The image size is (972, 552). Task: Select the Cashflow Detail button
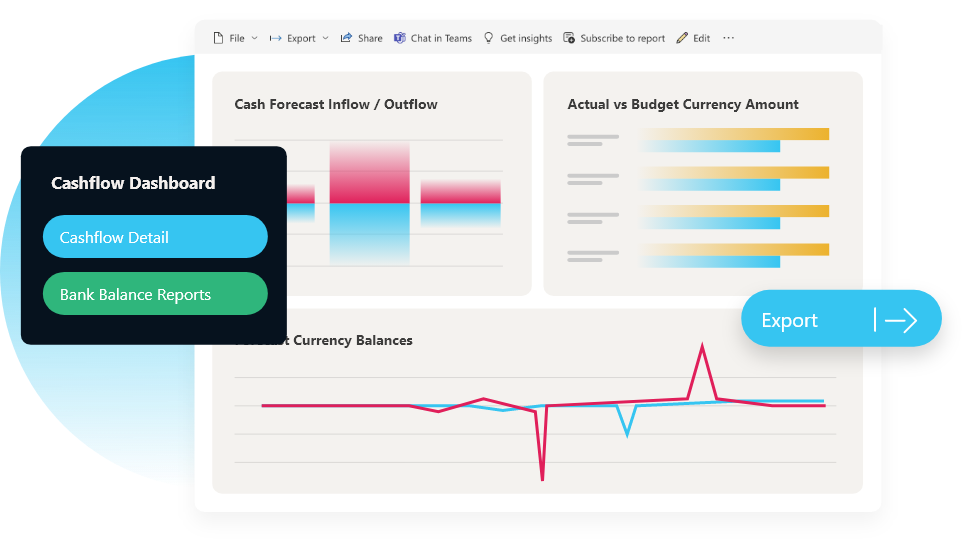[155, 237]
